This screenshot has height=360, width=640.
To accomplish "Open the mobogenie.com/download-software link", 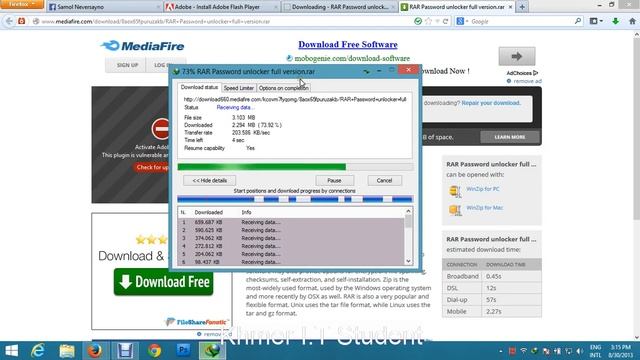I will tap(352, 58).
